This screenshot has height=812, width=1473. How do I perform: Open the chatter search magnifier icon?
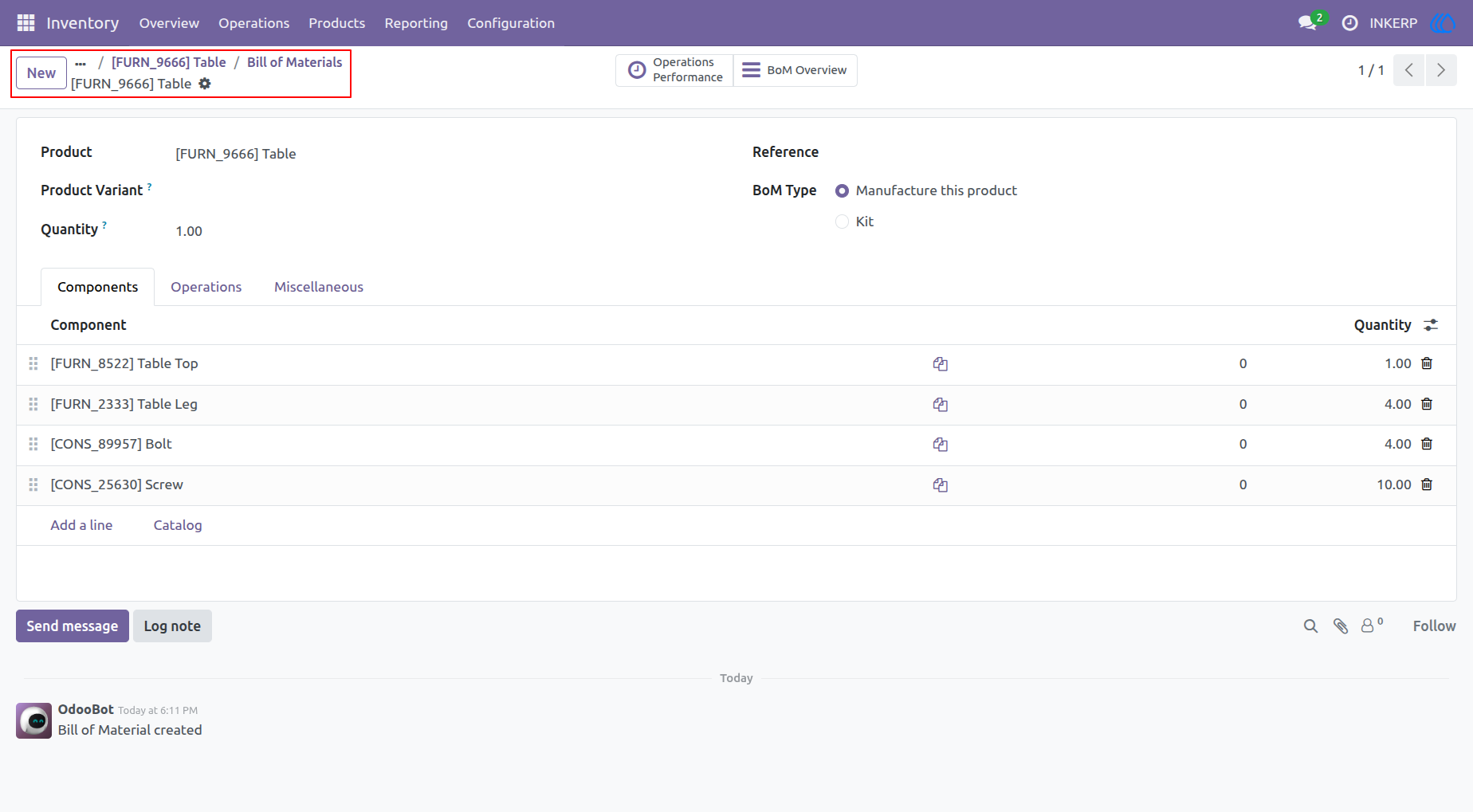tap(1310, 626)
